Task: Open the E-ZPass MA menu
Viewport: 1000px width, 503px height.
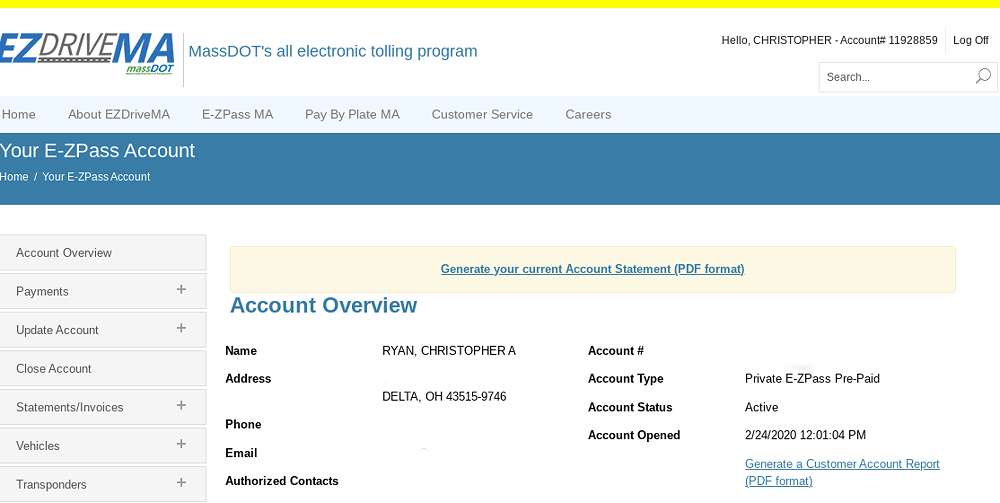Action: (237, 115)
